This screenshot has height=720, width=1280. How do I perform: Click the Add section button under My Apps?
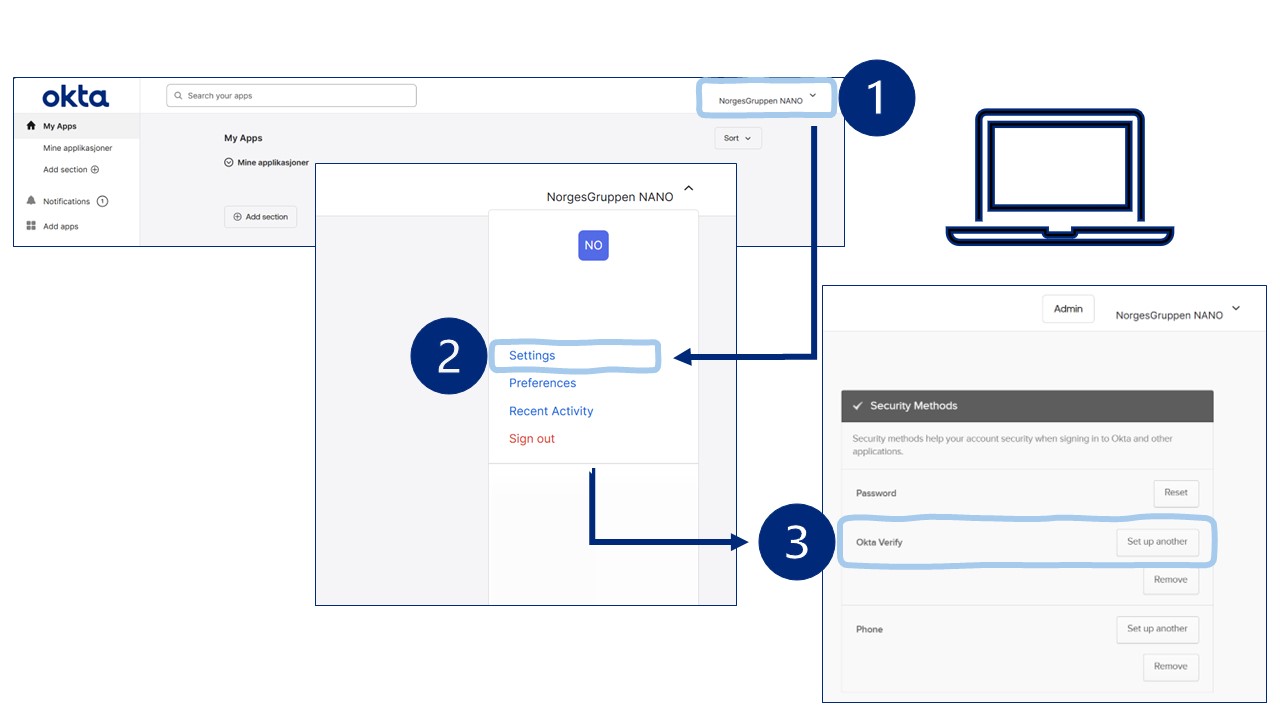pos(260,216)
